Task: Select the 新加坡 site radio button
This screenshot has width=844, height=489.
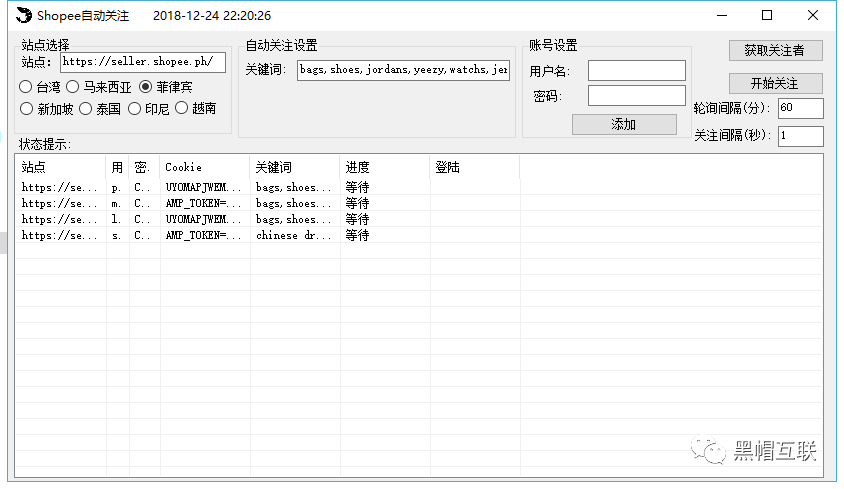Action: [26, 109]
